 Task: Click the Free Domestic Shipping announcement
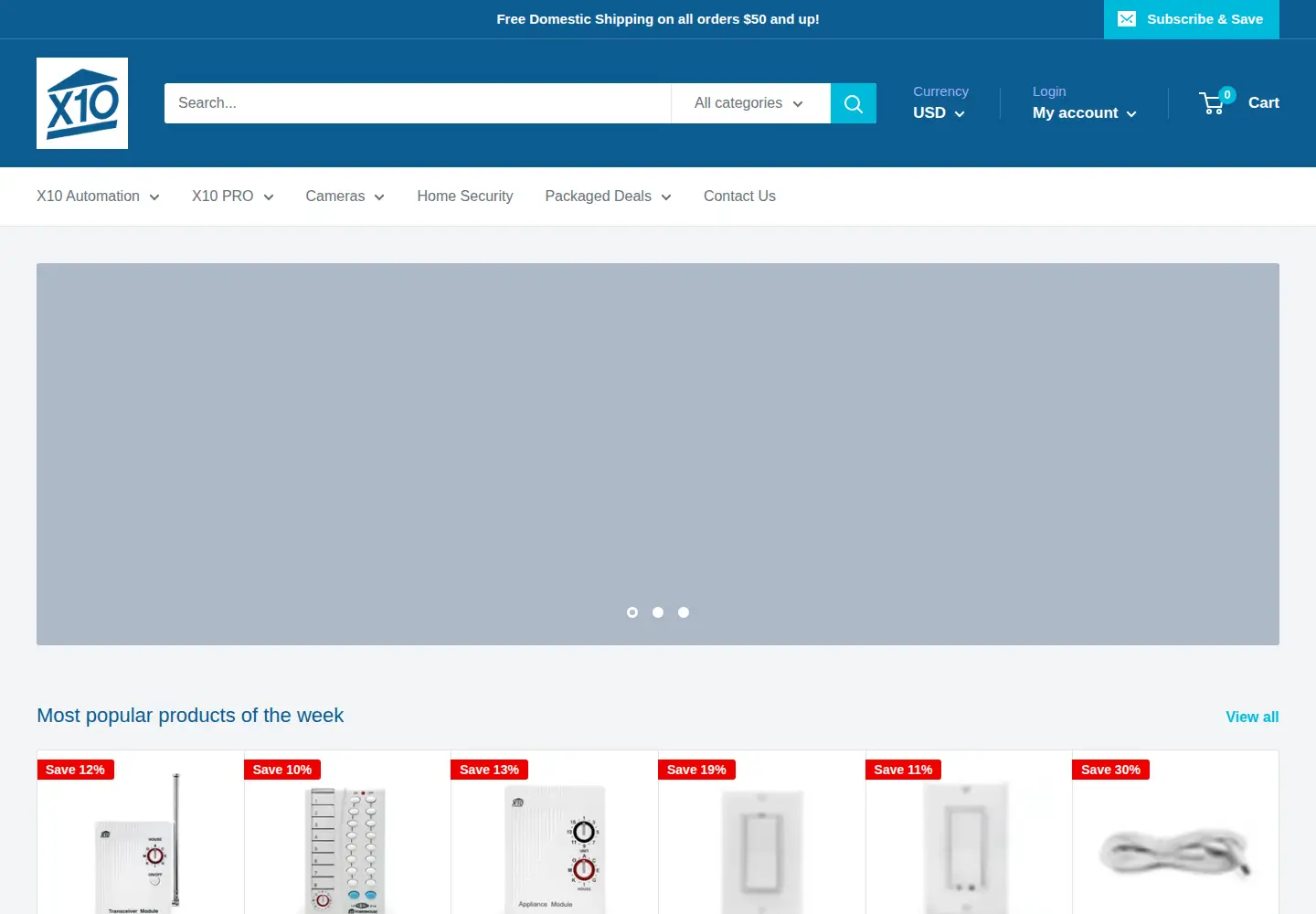click(x=658, y=19)
